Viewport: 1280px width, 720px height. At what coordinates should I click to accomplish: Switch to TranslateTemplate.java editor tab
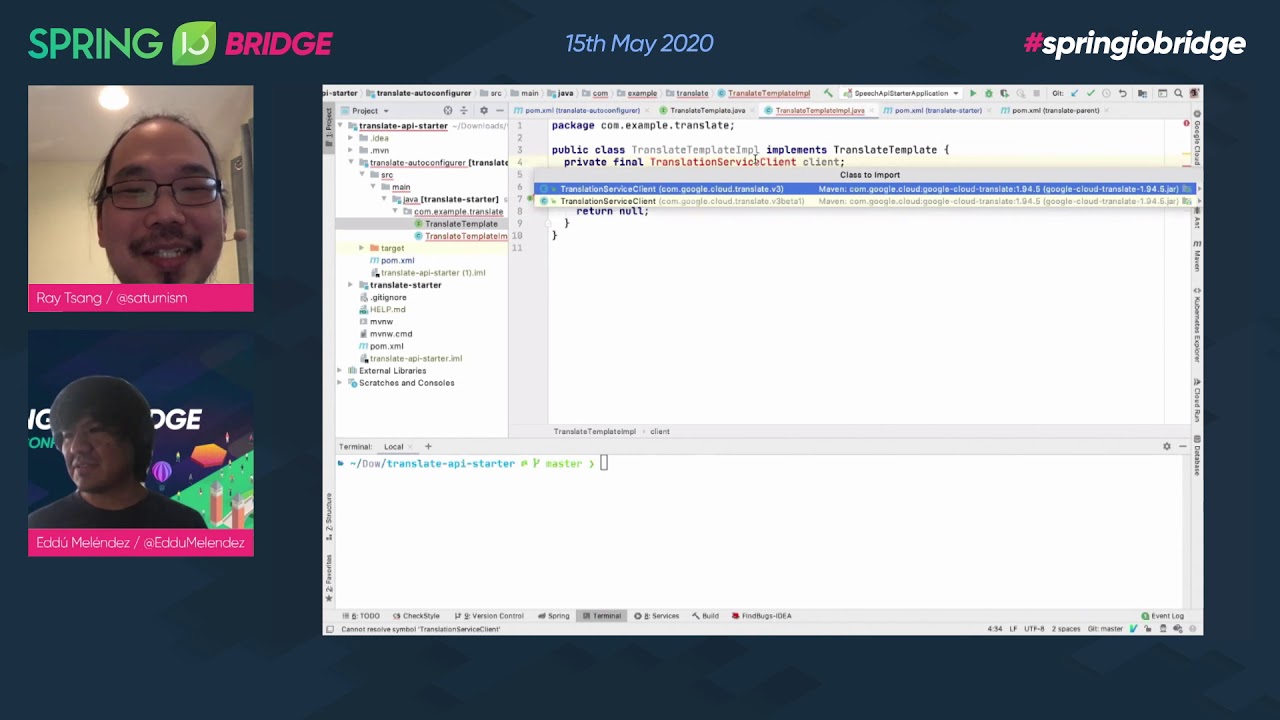[707, 110]
